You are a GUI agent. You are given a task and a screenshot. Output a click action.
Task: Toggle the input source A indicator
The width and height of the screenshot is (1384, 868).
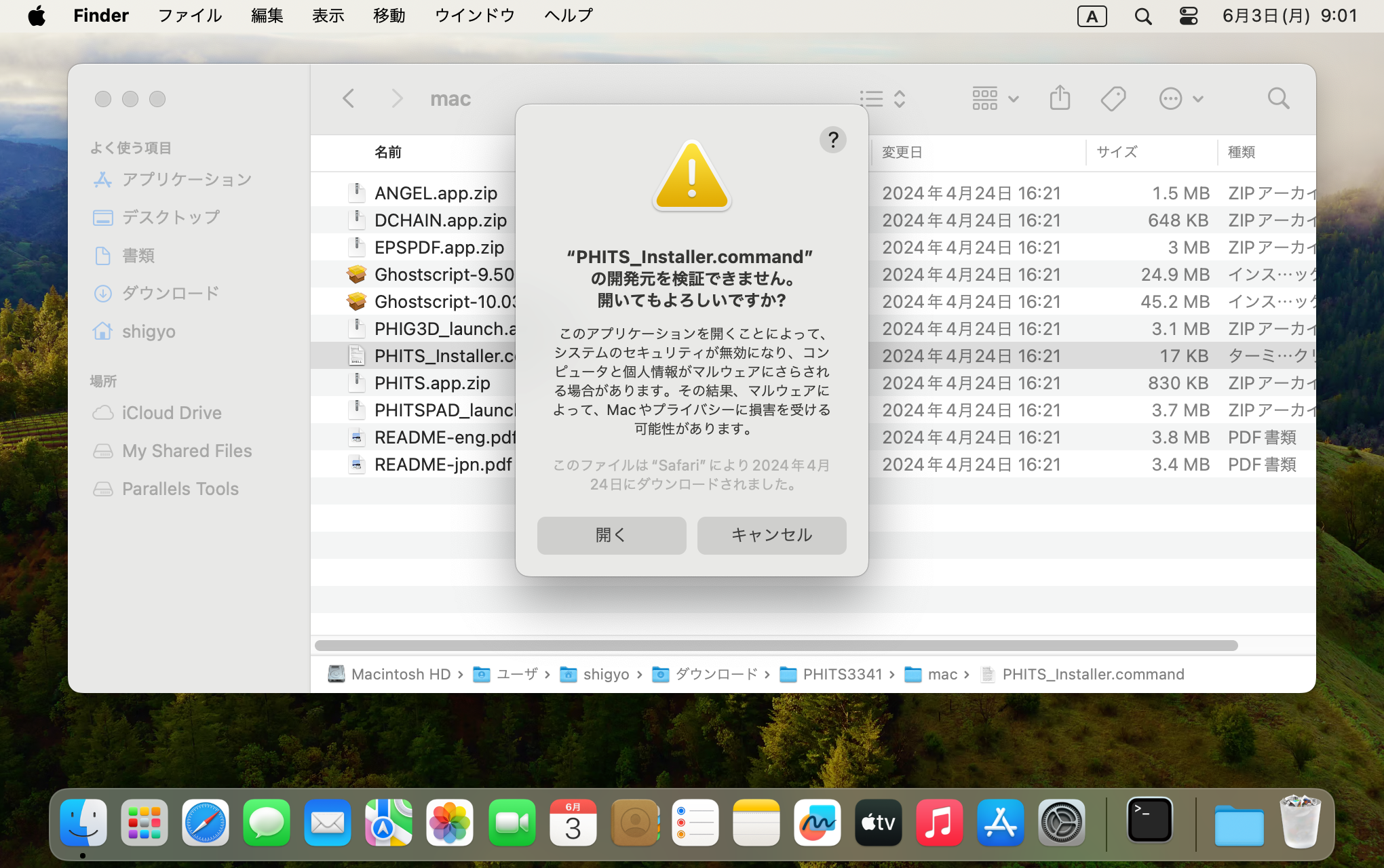point(1092,16)
